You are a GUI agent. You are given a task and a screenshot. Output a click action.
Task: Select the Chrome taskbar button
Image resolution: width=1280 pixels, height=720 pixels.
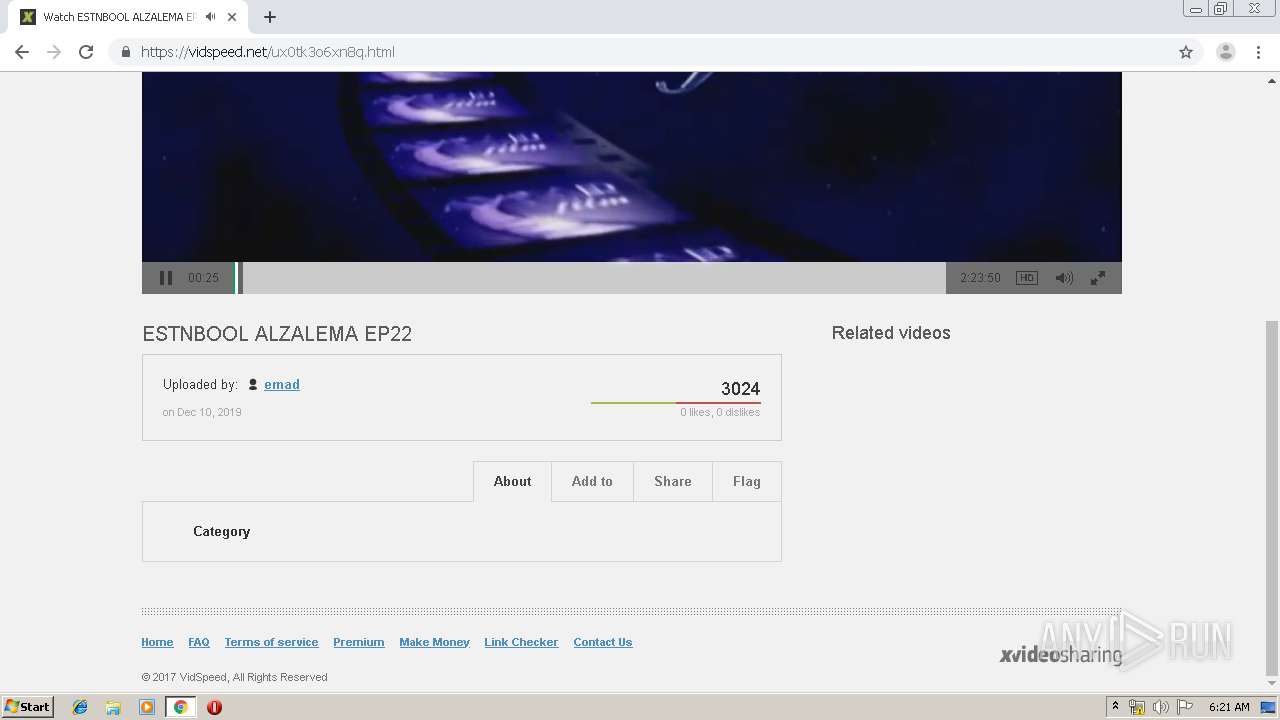pyautogui.click(x=180, y=707)
